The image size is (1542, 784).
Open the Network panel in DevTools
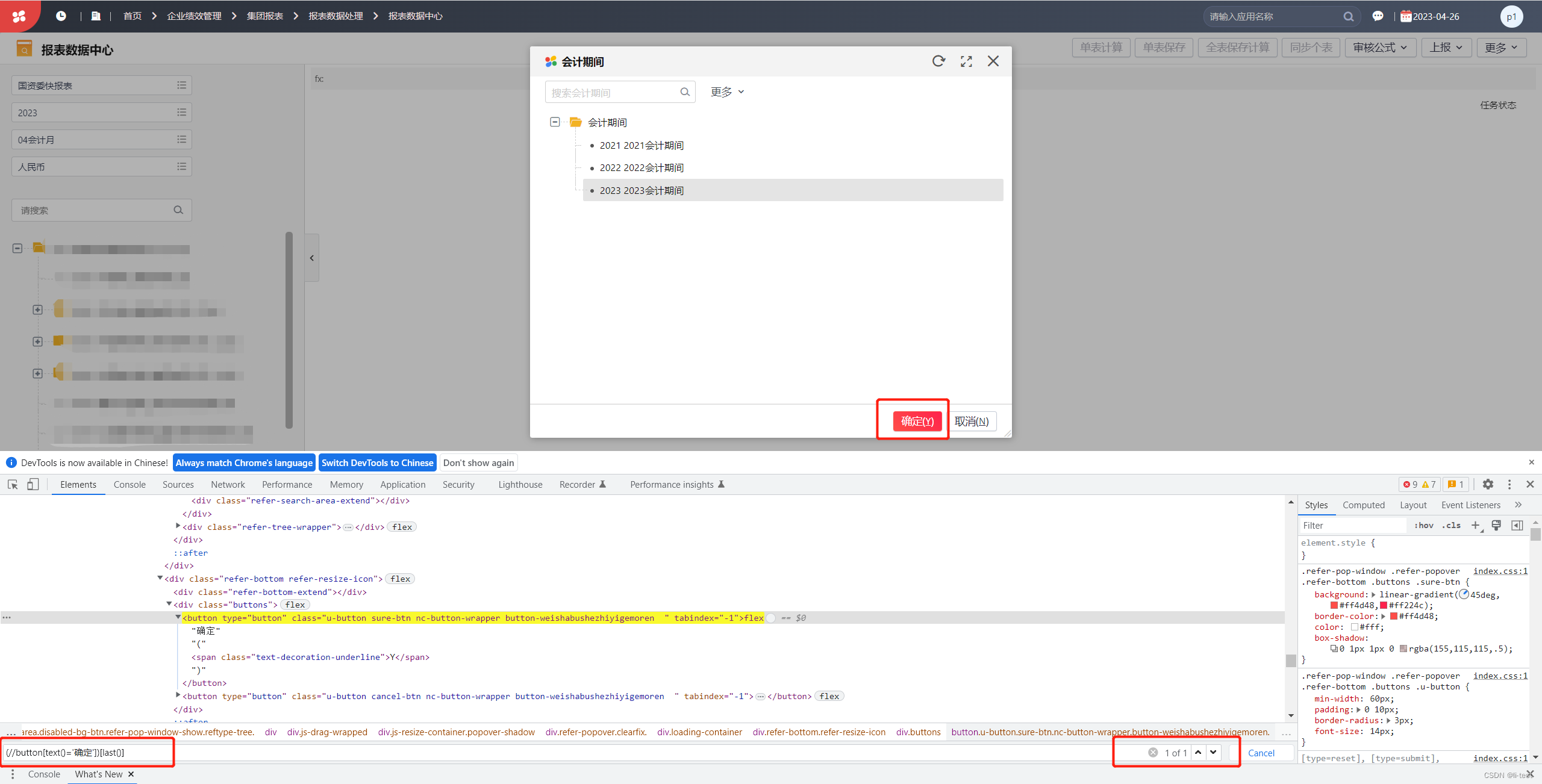point(228,484)
